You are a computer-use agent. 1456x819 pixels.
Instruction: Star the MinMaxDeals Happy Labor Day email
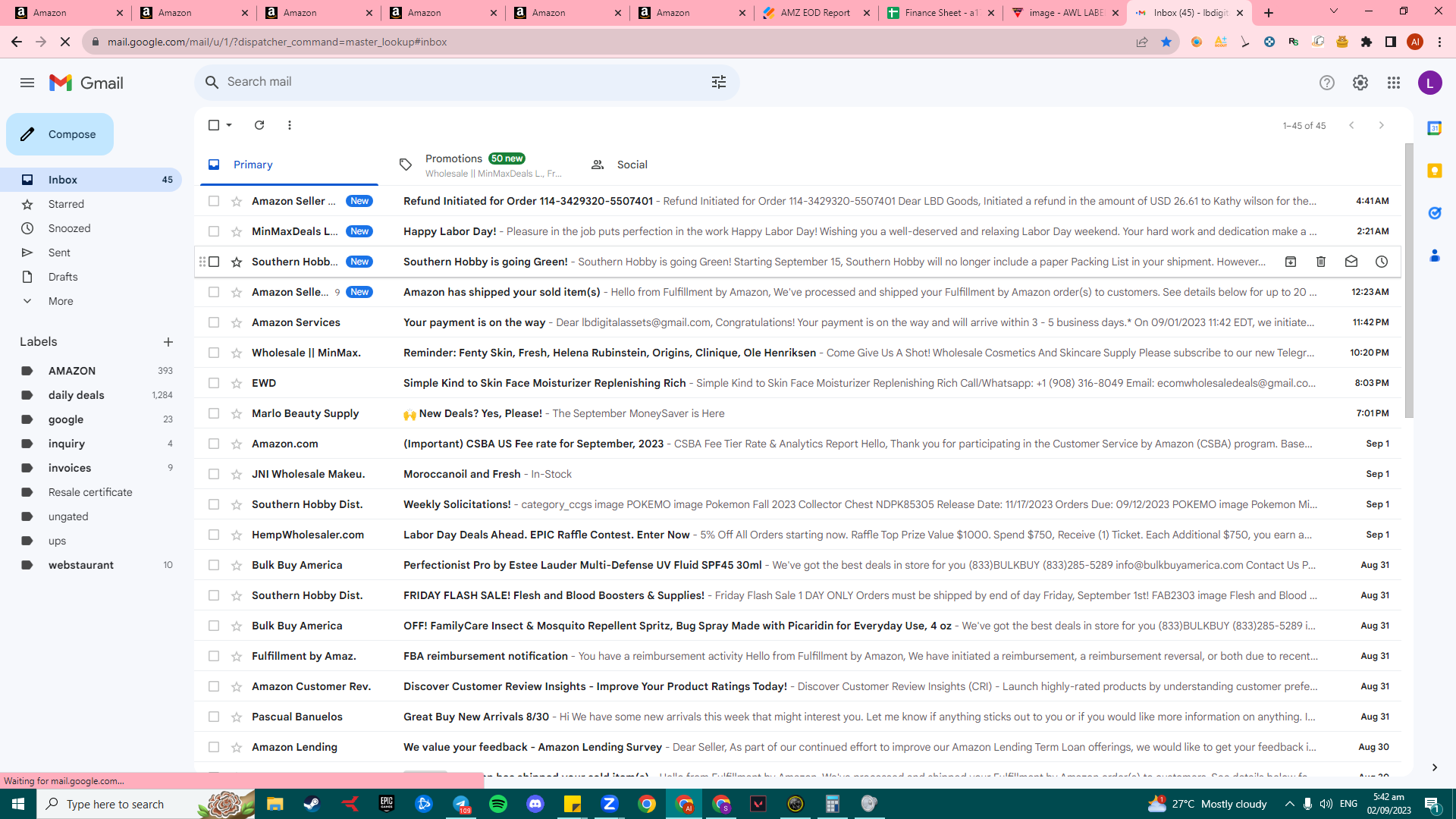[x=237, y=231]
